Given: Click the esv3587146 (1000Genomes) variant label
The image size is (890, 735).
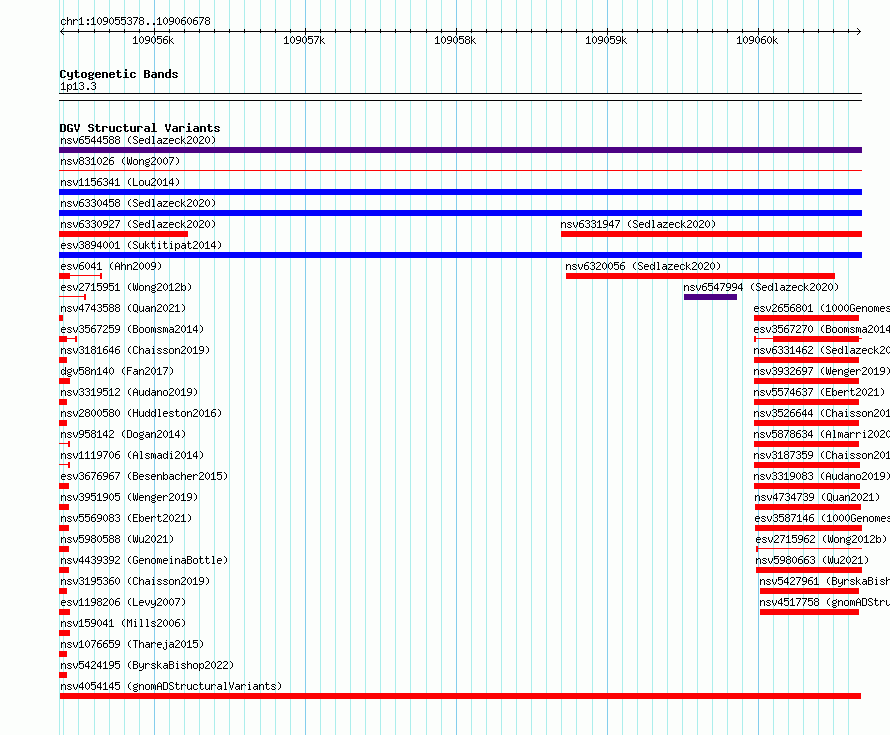Looking at the screenshot, I should (822, 518).
